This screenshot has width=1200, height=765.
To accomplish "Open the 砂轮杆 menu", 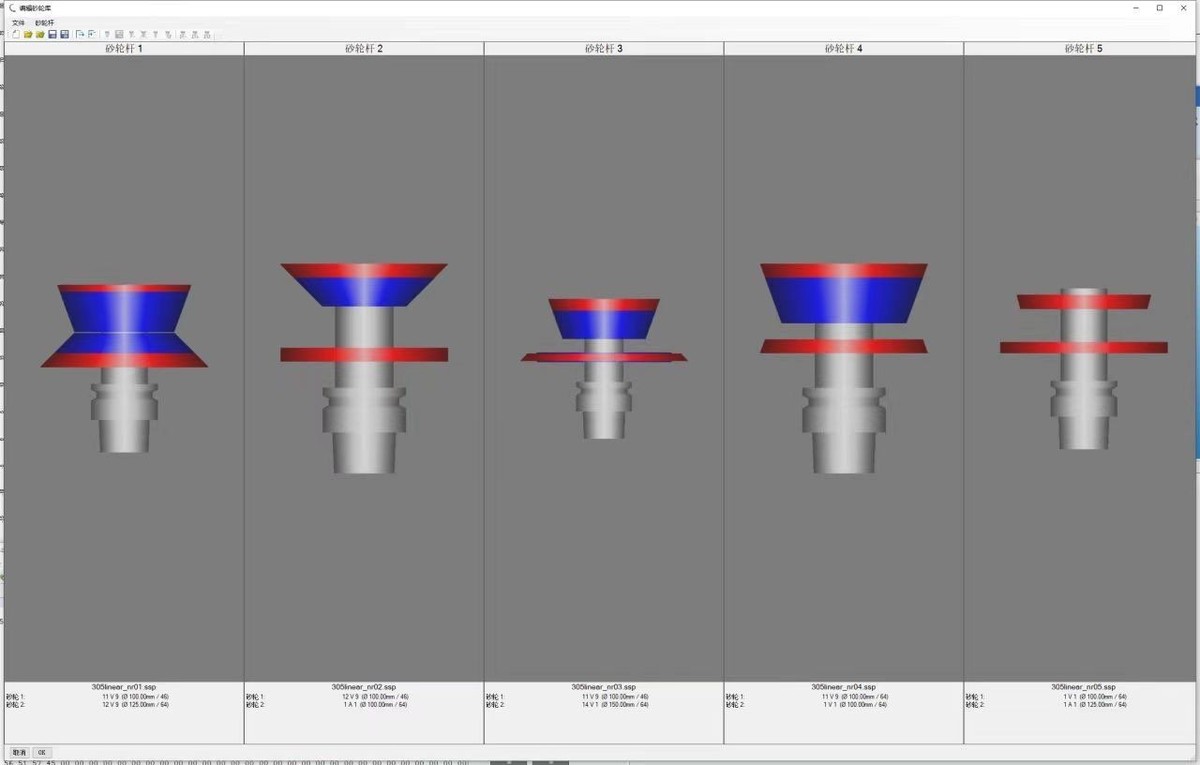I will click(44, 23).
